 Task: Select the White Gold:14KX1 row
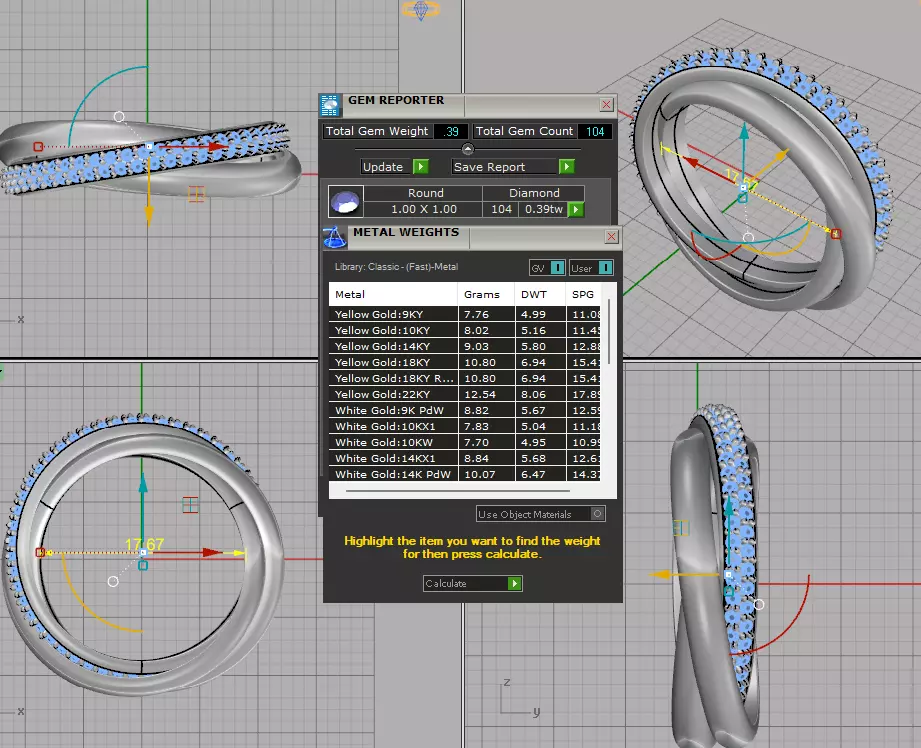pyautogui.click(x=465, y=458)
